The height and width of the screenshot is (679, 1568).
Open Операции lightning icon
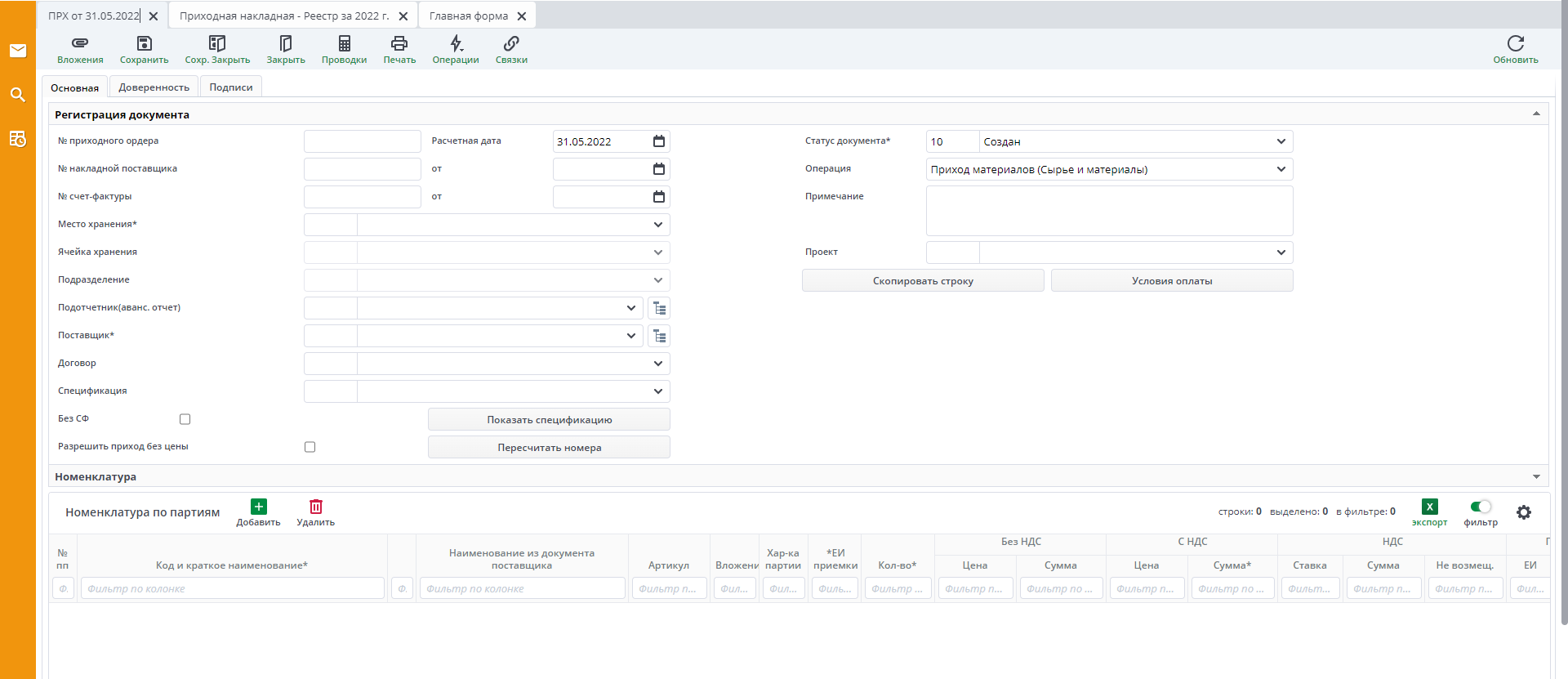[456, 43]
